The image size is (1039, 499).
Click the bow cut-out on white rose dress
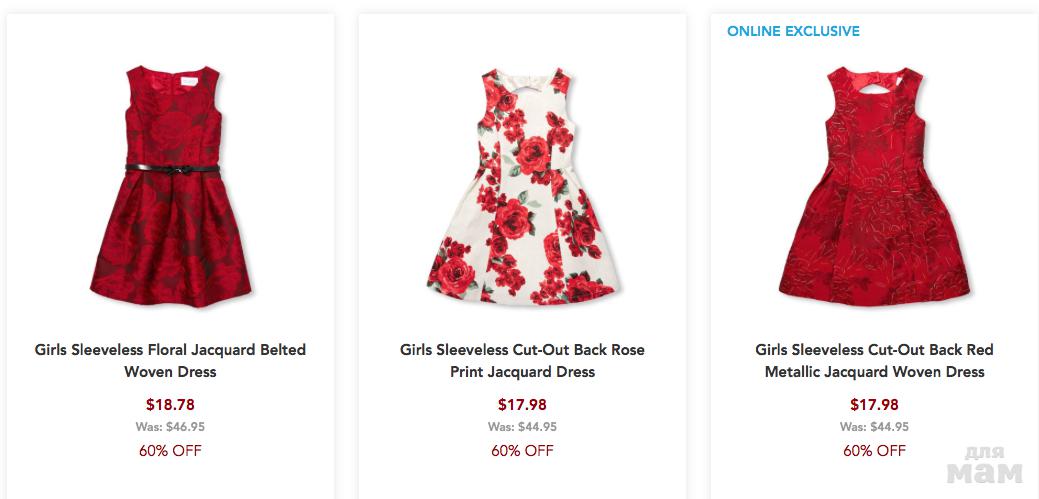[520, 80]
